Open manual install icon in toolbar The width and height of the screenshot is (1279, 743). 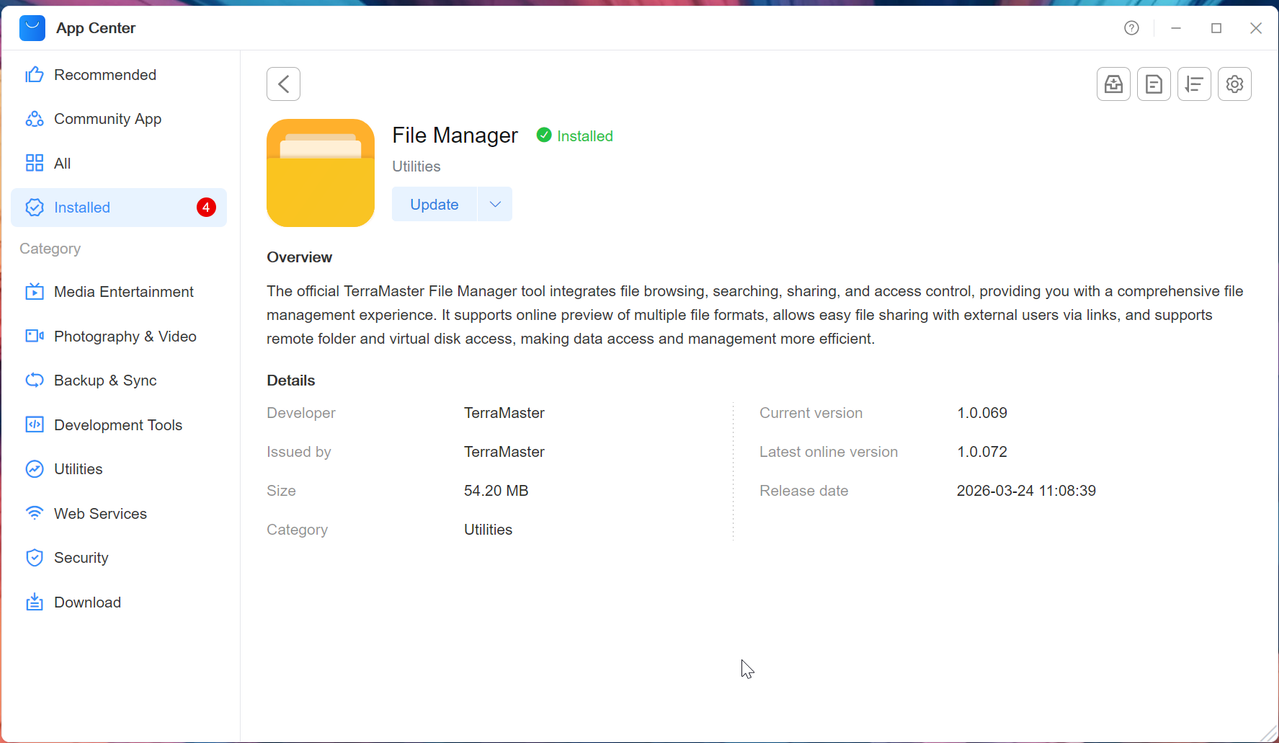click(x=1113, y=85)
